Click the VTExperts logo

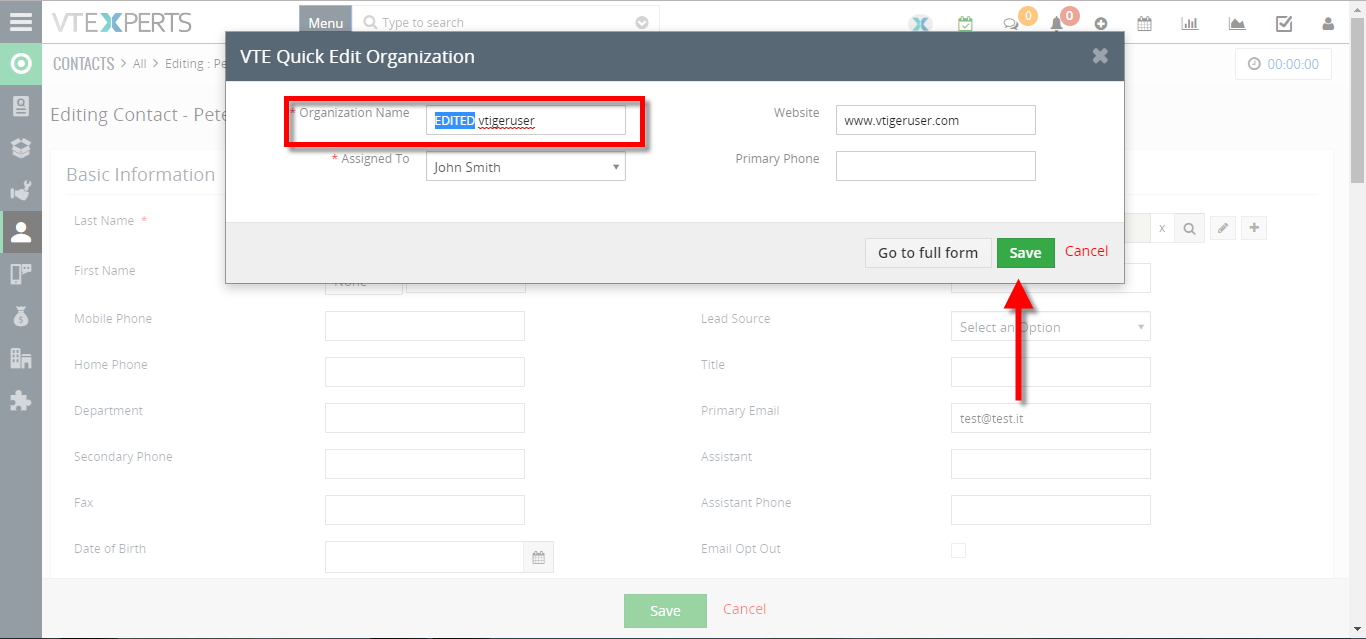122,22
